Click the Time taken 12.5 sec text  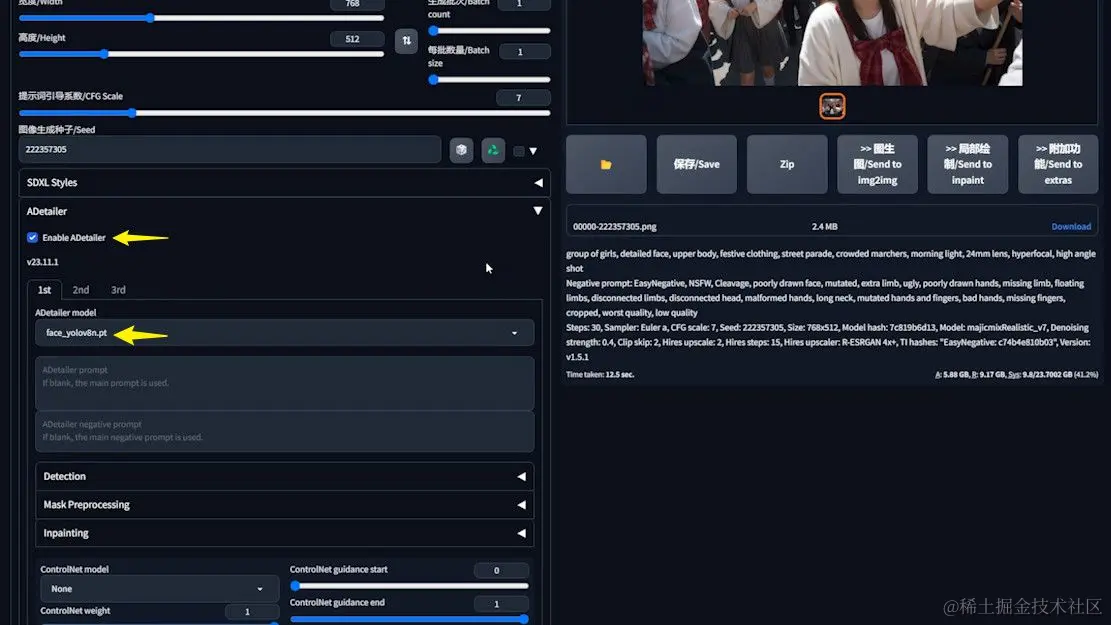point(599,374)
